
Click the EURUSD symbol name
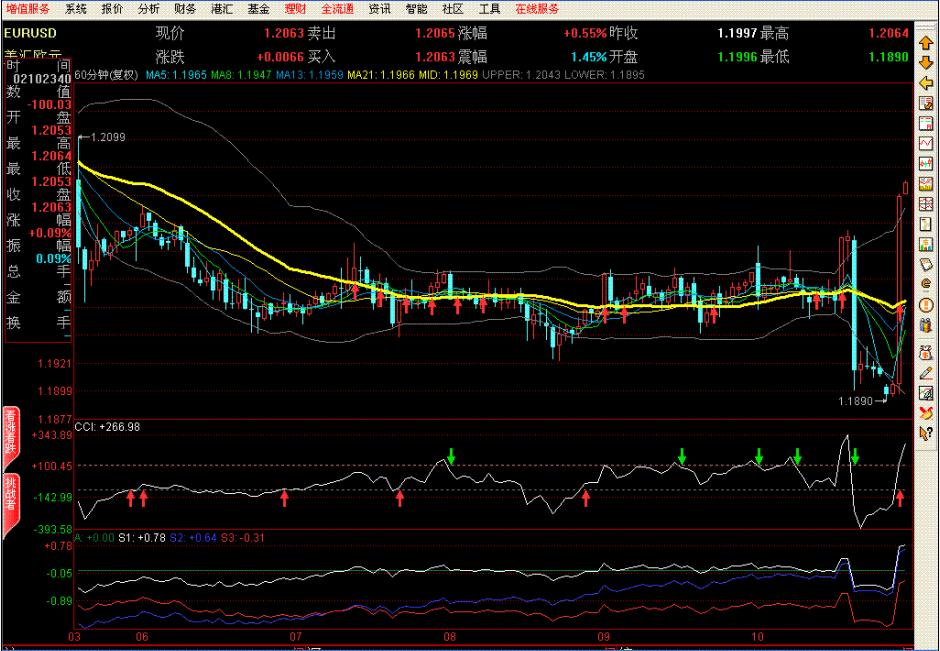(30, 33)
